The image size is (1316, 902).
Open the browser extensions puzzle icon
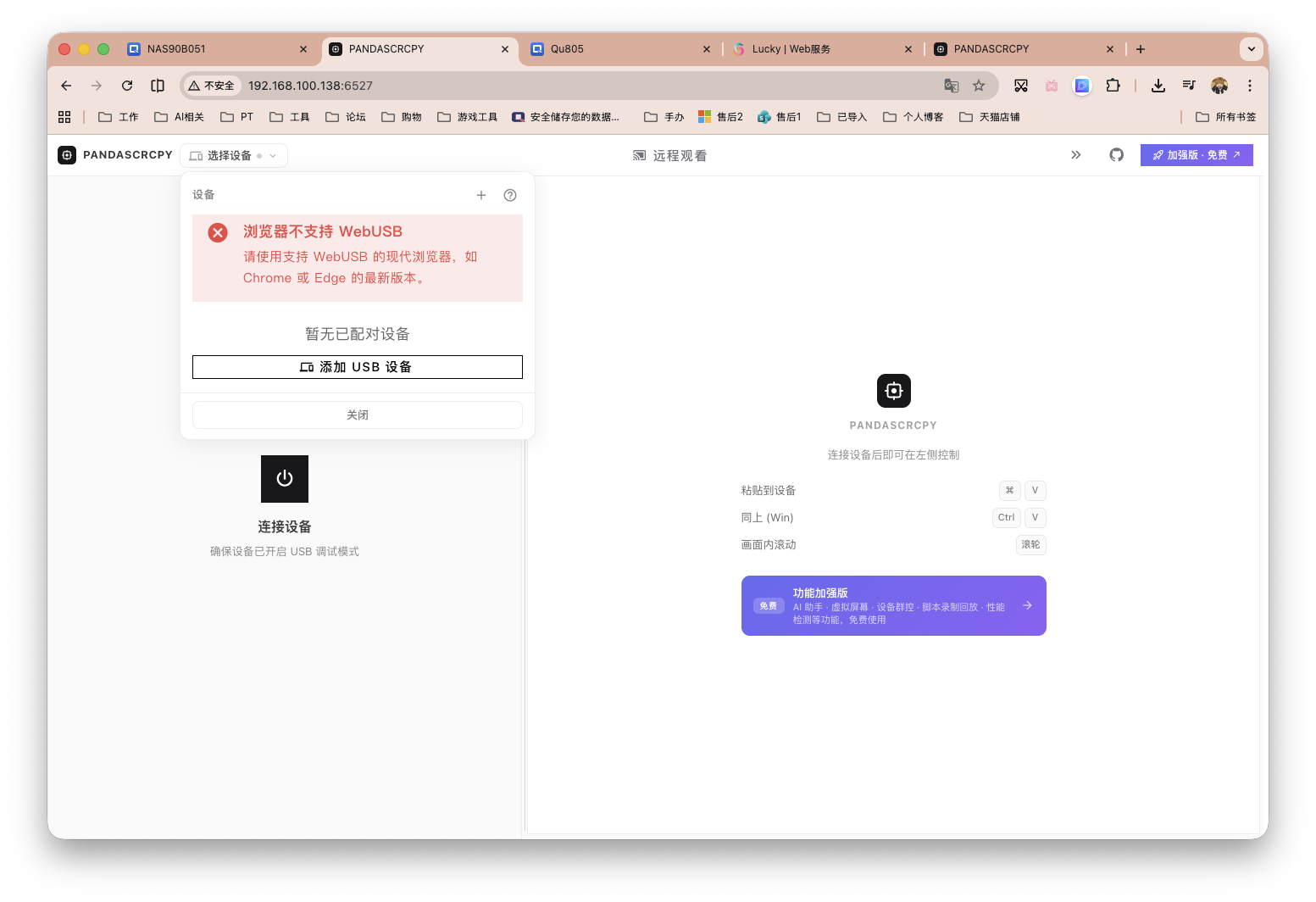1113,86
